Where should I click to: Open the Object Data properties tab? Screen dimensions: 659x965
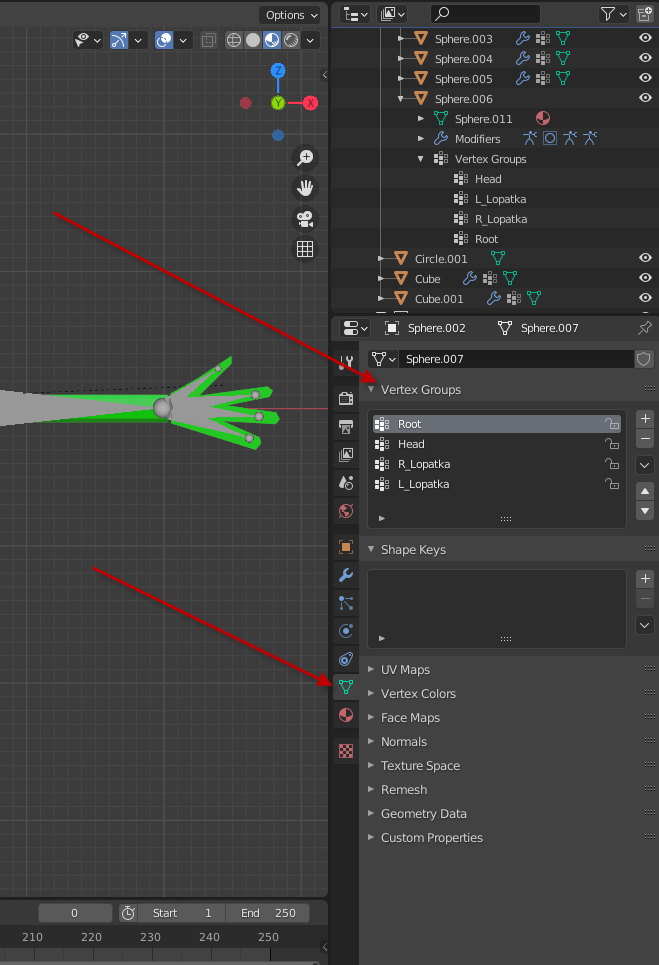tap(346, 686)
